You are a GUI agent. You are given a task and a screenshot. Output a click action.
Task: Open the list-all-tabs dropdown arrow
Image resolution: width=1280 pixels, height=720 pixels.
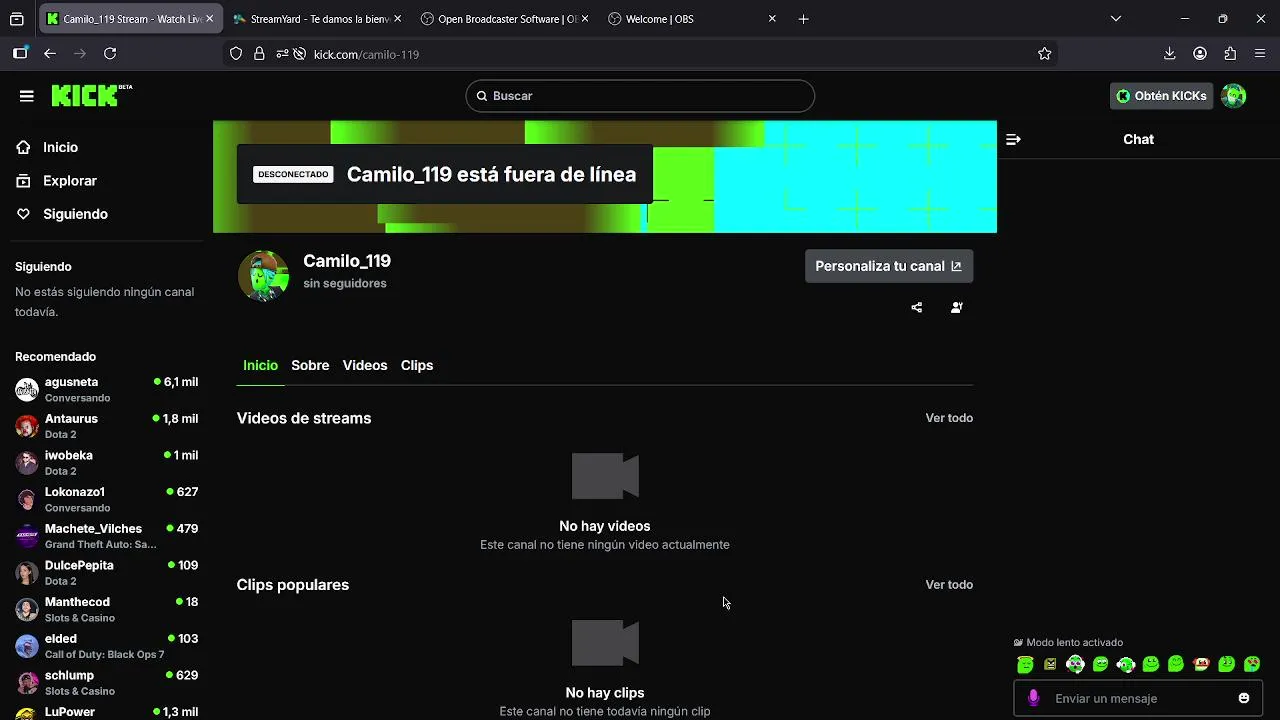click(1116, 19)
